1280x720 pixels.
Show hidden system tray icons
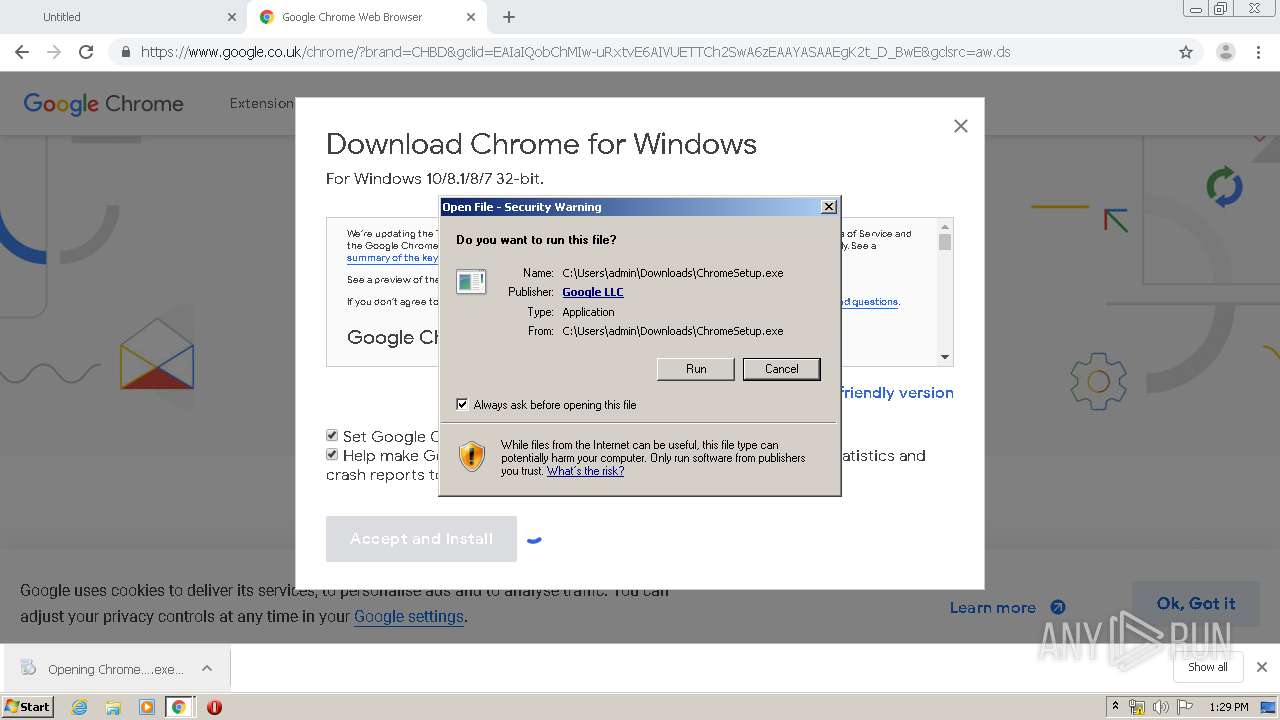[x=1115, y=707]
